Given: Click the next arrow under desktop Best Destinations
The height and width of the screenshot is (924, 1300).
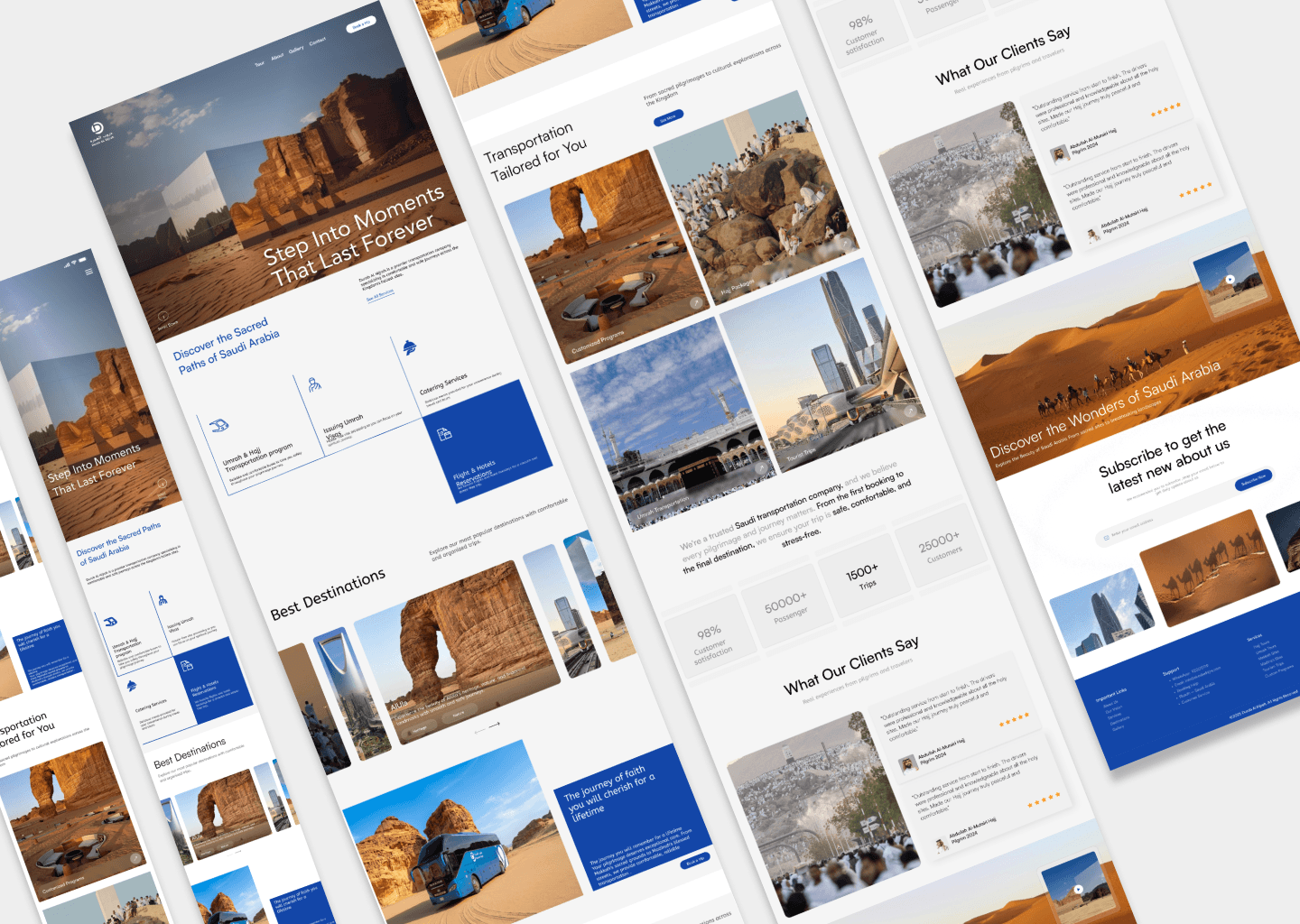Looking at the screenshot, I should 494,725.
